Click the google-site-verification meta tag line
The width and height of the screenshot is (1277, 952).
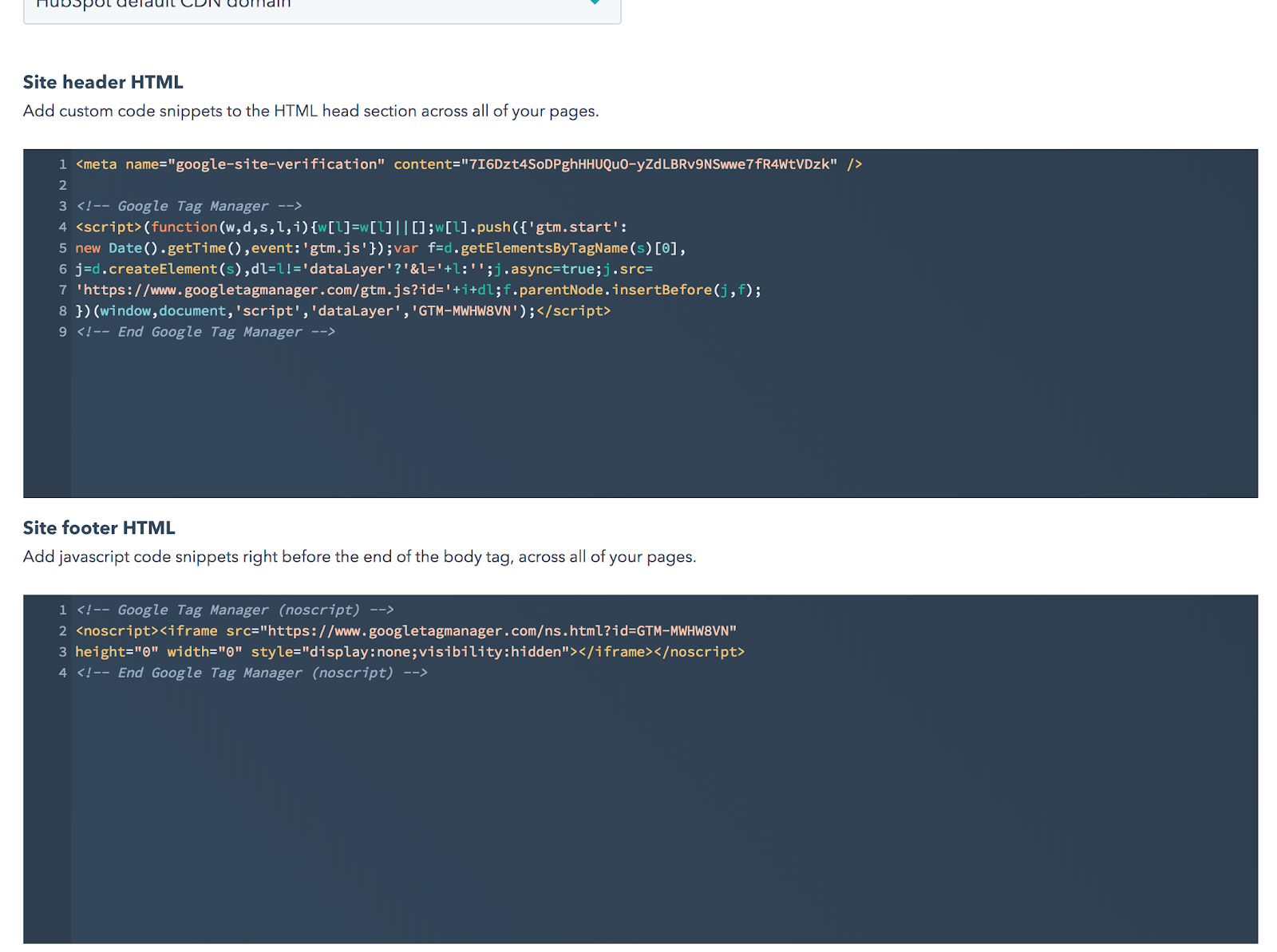click(468, 164)
